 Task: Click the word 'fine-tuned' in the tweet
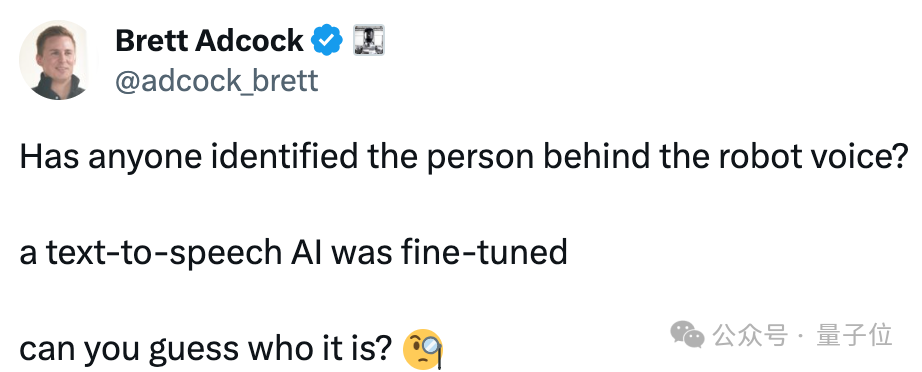click(484, 252)
